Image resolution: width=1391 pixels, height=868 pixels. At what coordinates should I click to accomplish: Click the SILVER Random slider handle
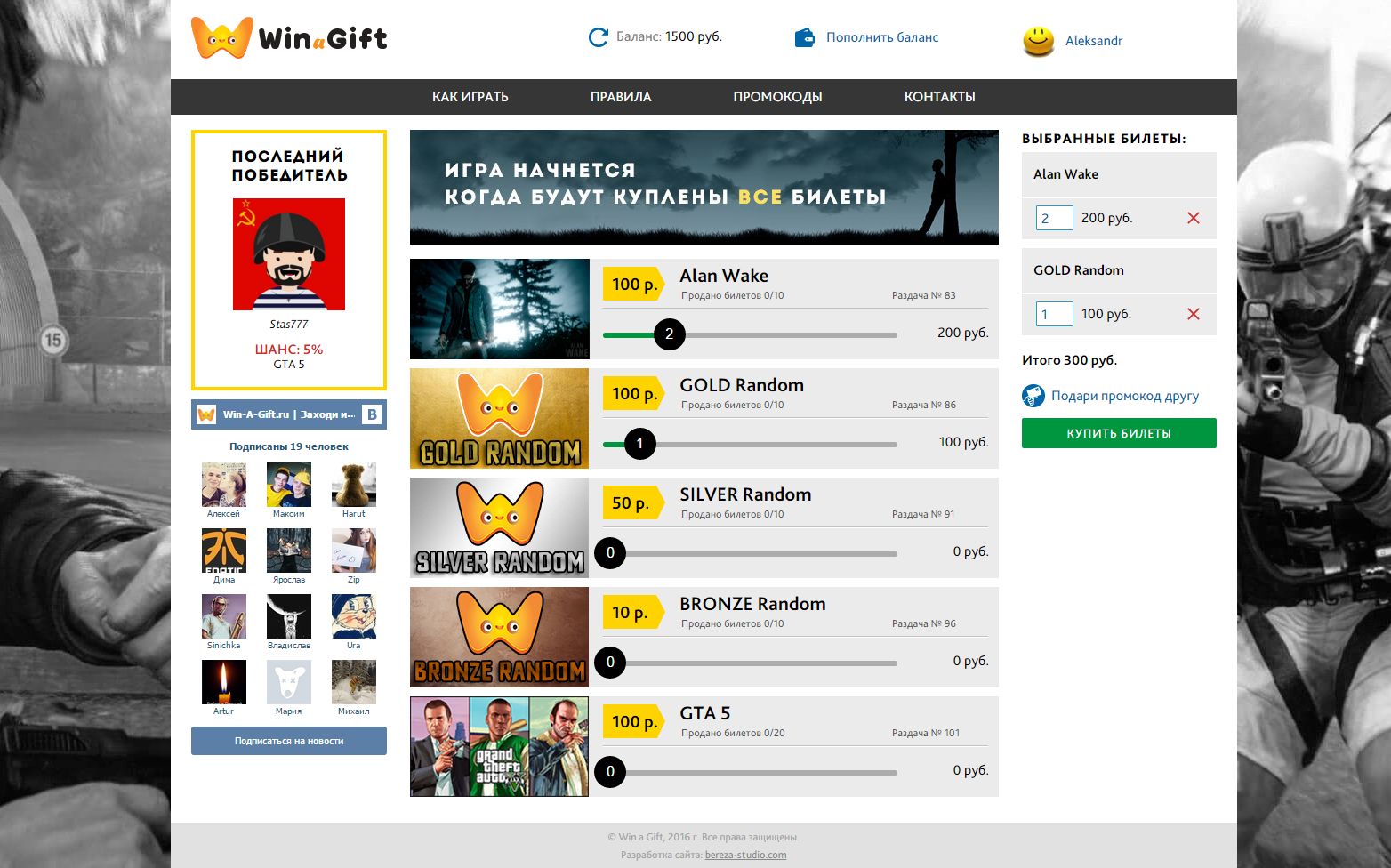[610, 552]
